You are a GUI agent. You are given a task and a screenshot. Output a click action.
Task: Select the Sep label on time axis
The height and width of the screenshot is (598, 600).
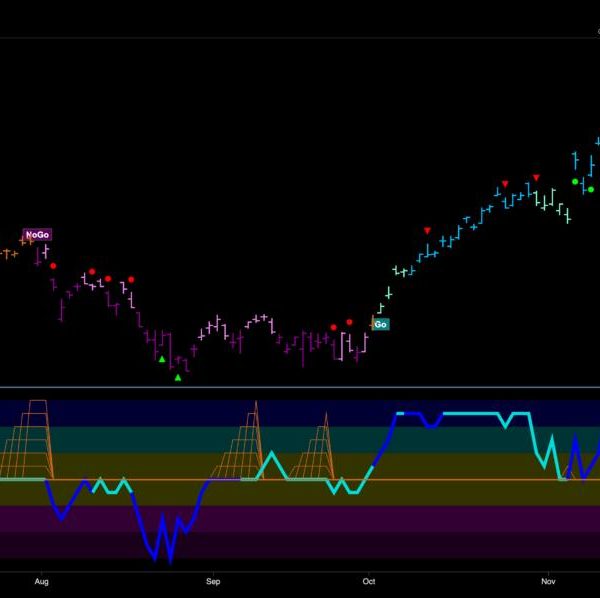[x=213, y=582]
